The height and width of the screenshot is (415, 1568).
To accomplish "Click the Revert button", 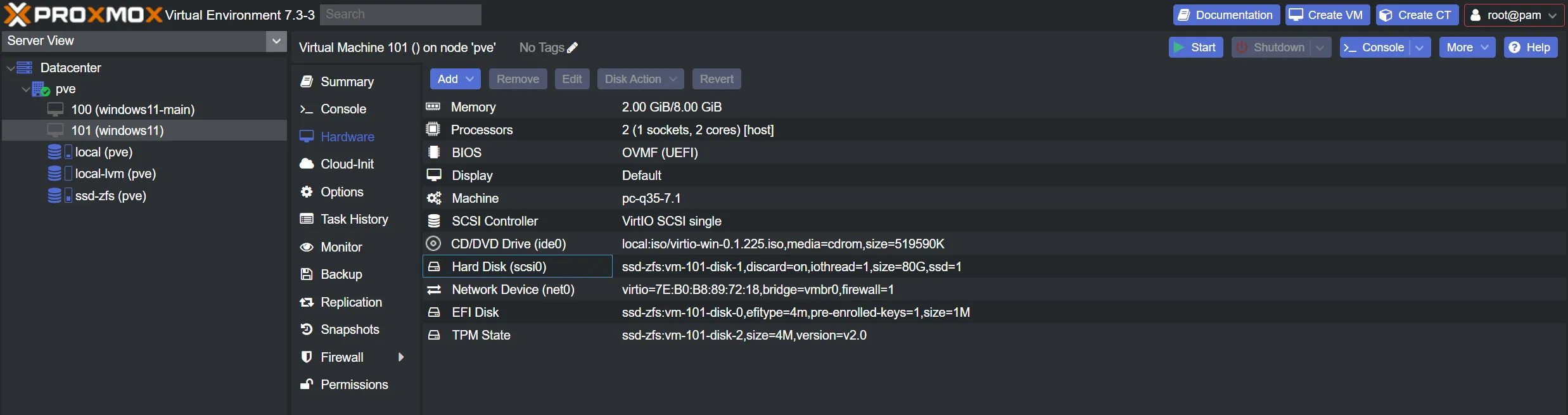I will click(717, 79).
